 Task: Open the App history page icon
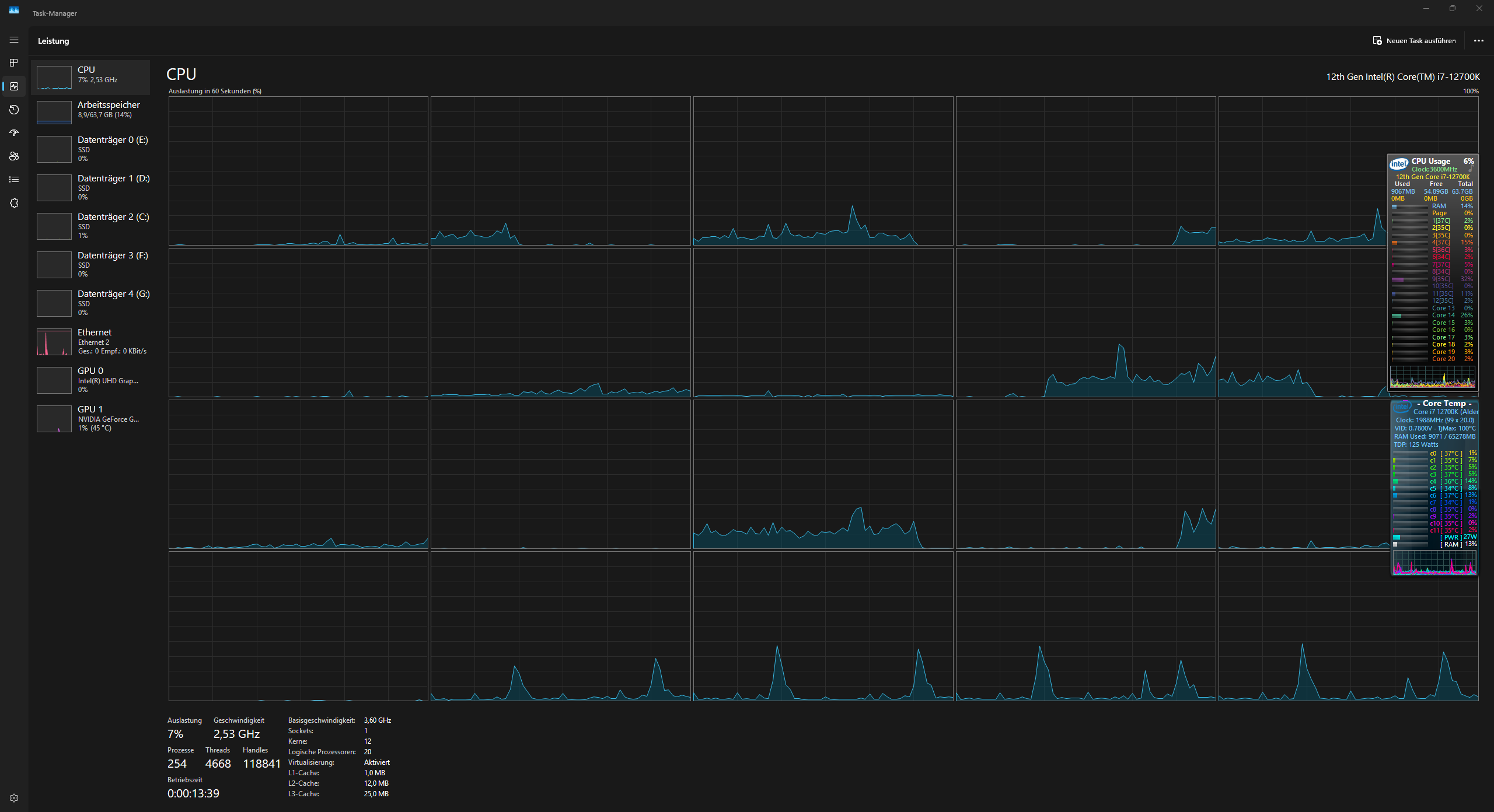(x=14, y=110)
